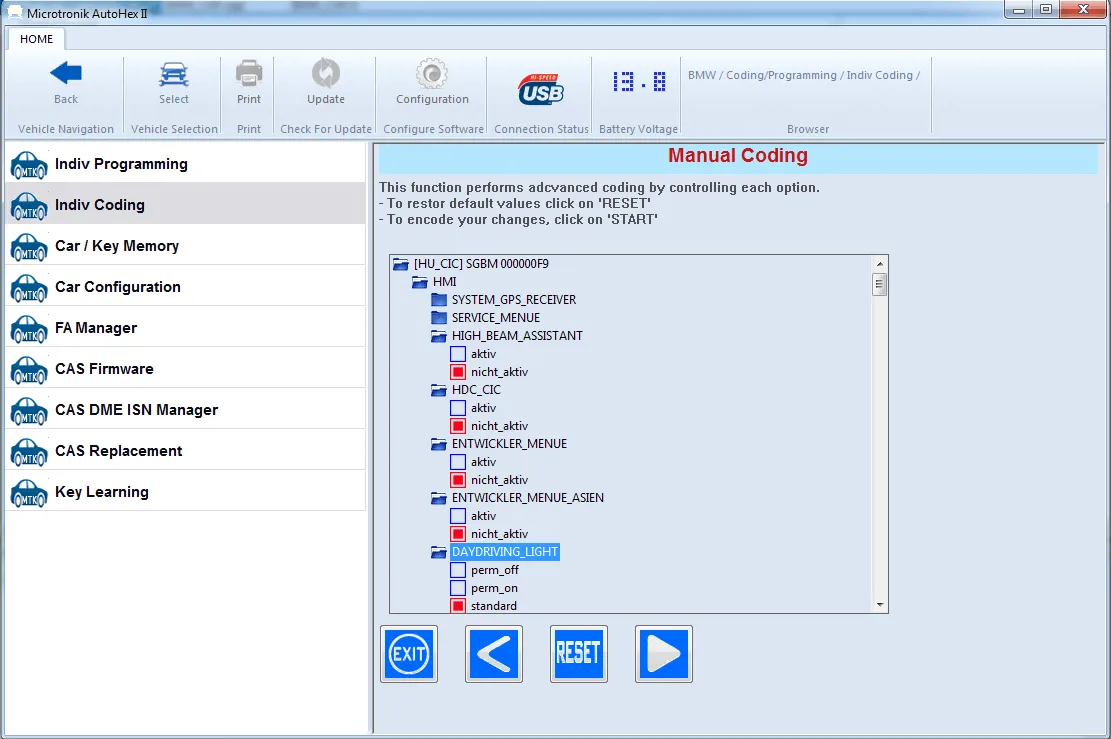Click the Key Learning car icon

(x=29, y=493)
